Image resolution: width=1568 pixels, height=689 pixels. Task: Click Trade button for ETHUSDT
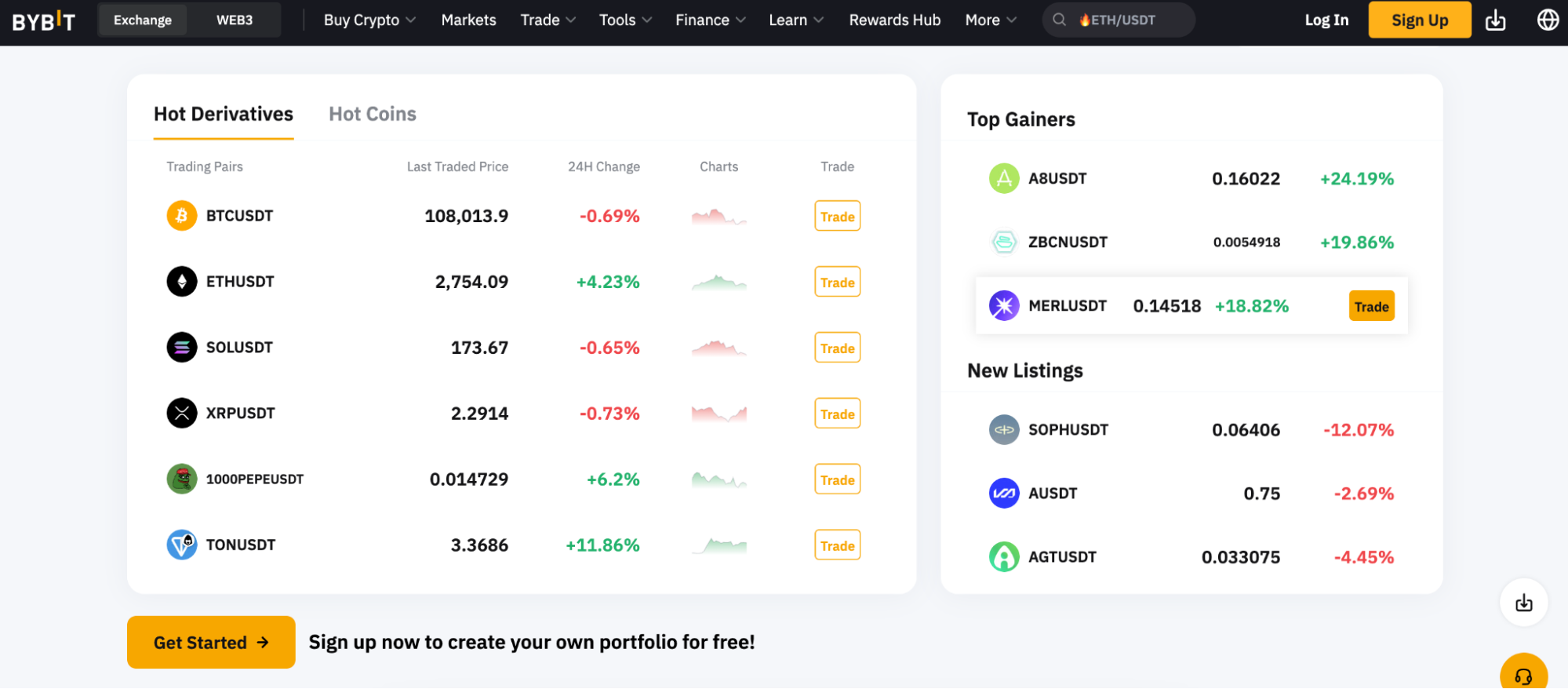coord(837,283)
